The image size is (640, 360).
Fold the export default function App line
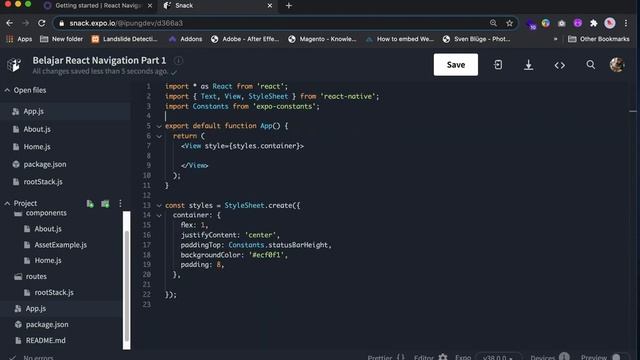[159, 126]
